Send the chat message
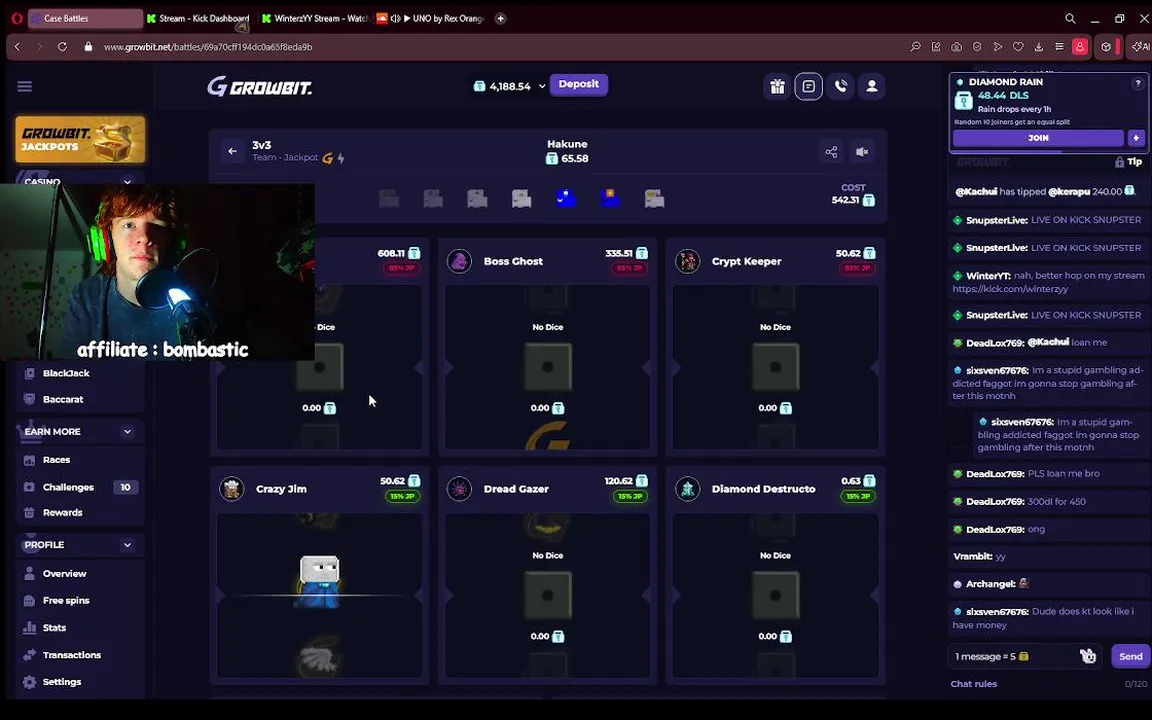Viewport: 1152px width, 720px height. point(1130,657)
